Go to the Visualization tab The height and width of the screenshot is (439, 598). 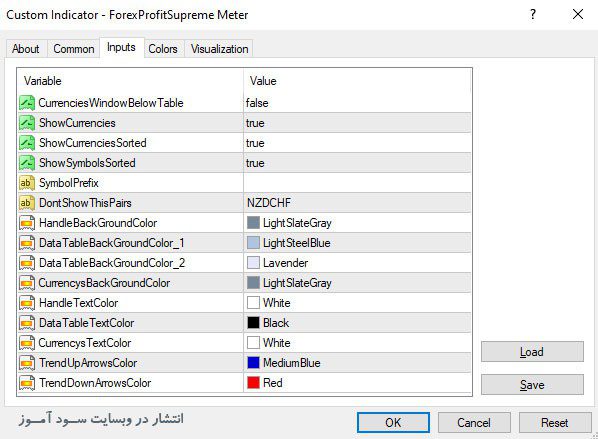pyautogui.click(x=219, y=49)
